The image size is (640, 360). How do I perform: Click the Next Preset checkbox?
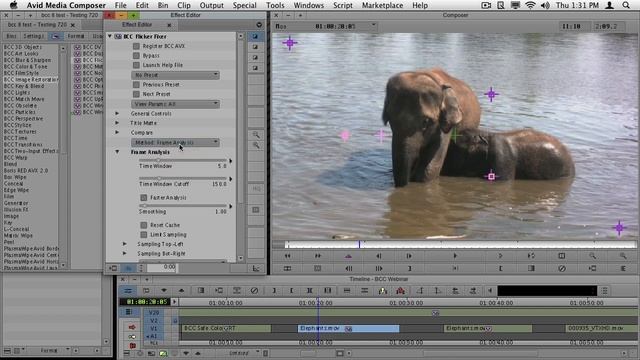click(136, 94)
